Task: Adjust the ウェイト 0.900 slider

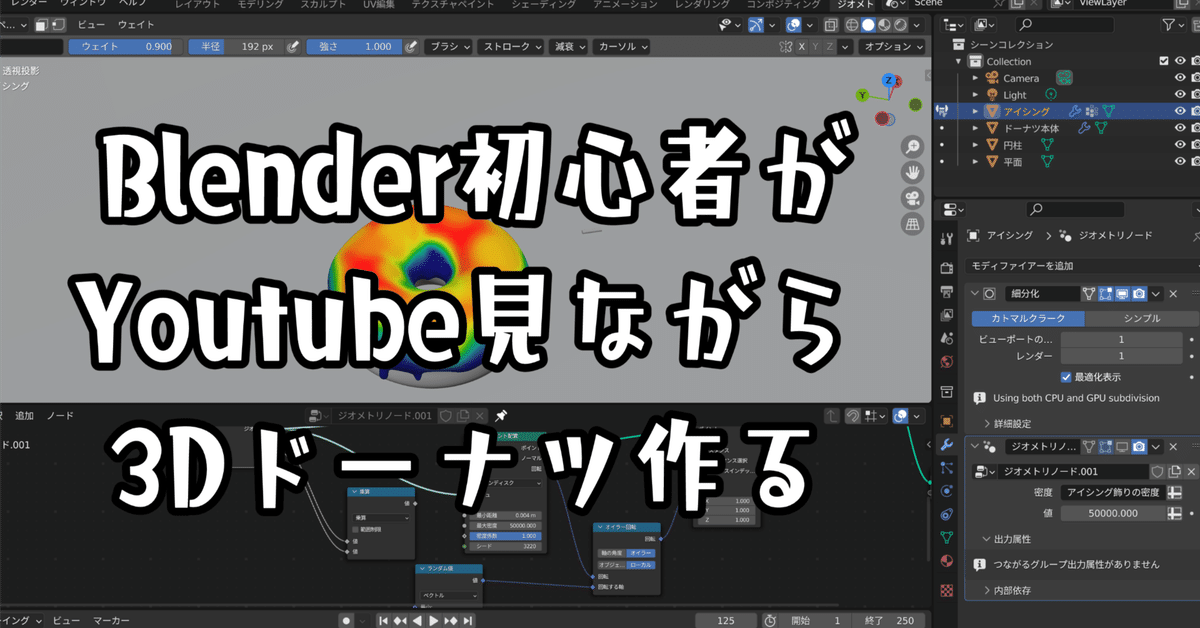Action: tap(125, 46)
